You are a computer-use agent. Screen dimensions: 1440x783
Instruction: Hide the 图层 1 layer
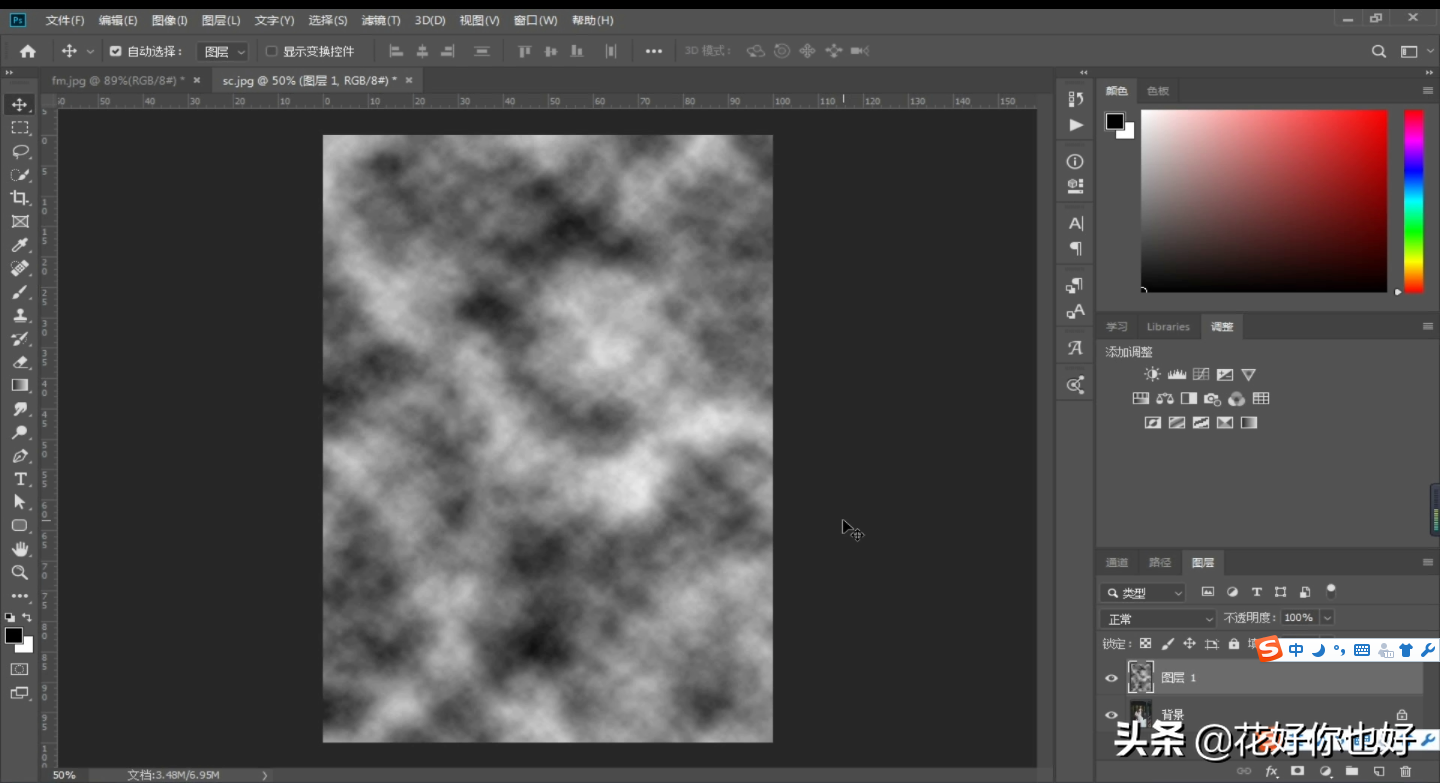point(1111,678)
